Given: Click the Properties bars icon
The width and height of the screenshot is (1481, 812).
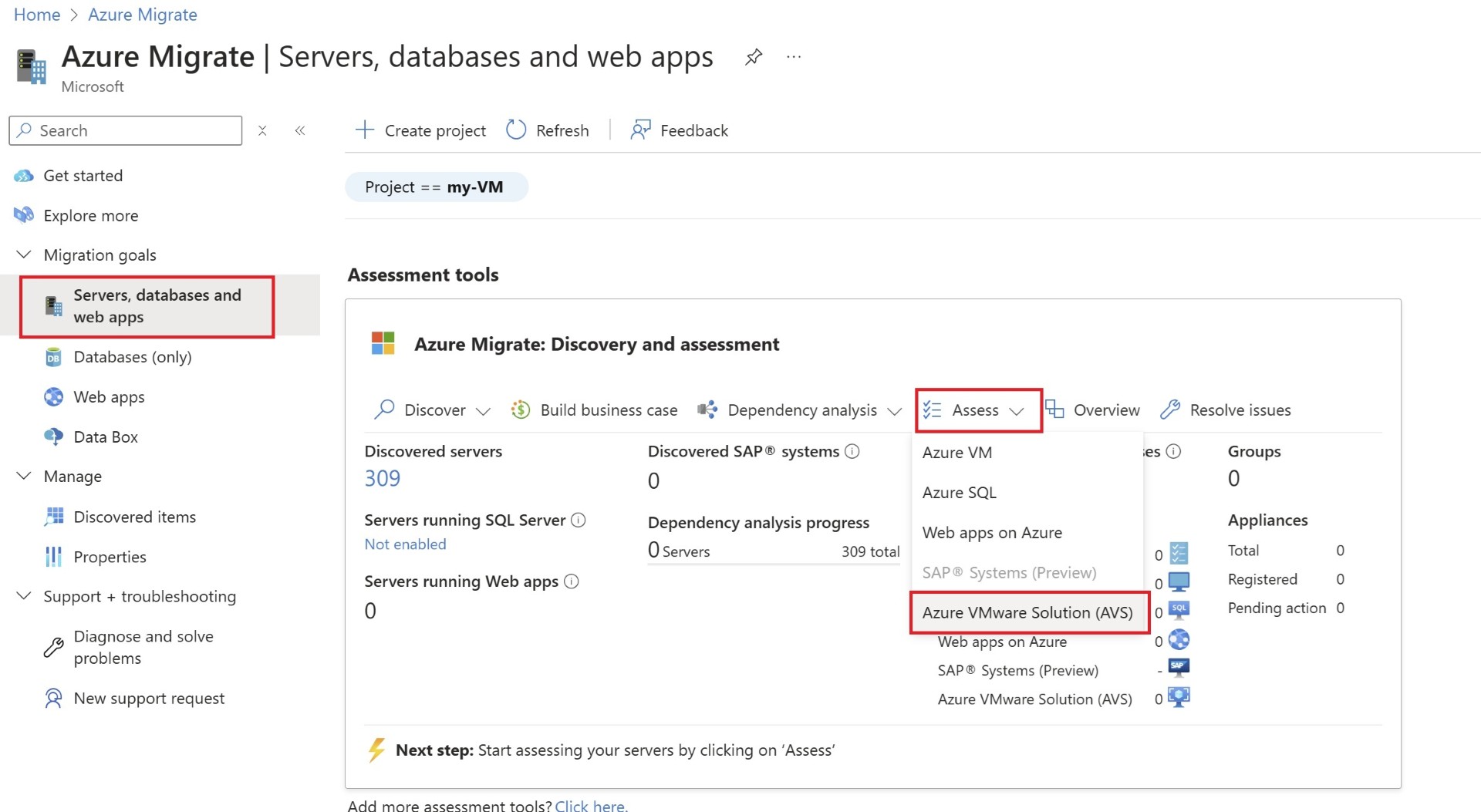Looking at the screenshot, I should point(53,557).
